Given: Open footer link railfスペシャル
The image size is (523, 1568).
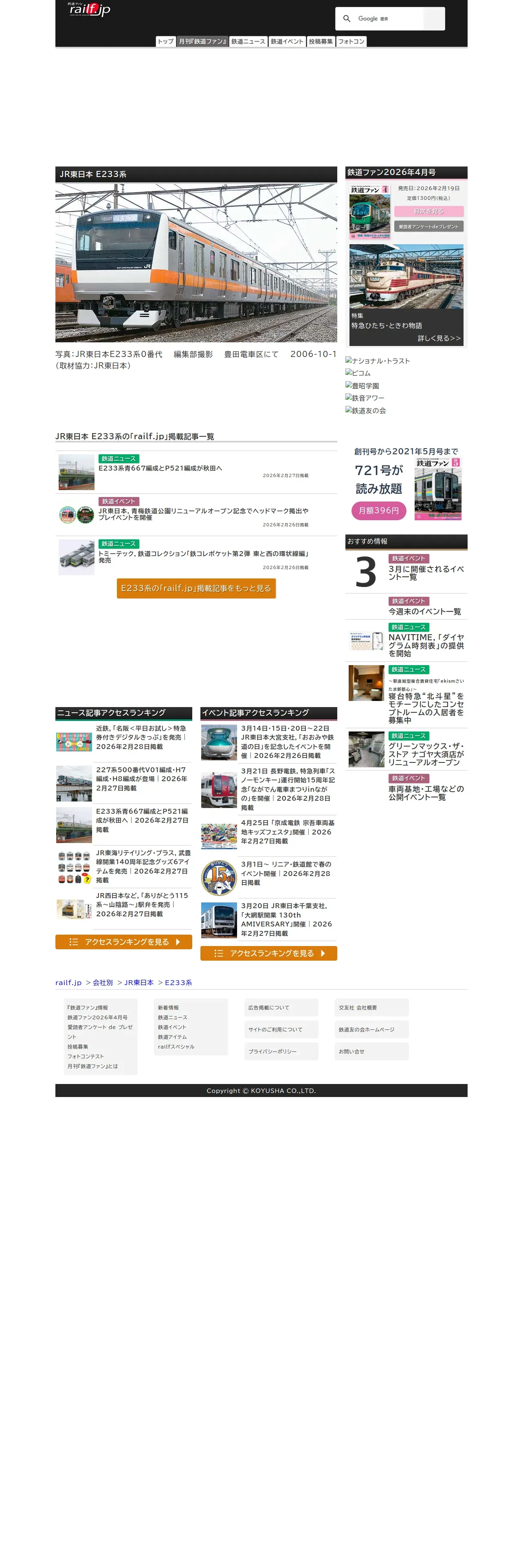Looking at the screenshot, I should click(x=176, y=1046).
